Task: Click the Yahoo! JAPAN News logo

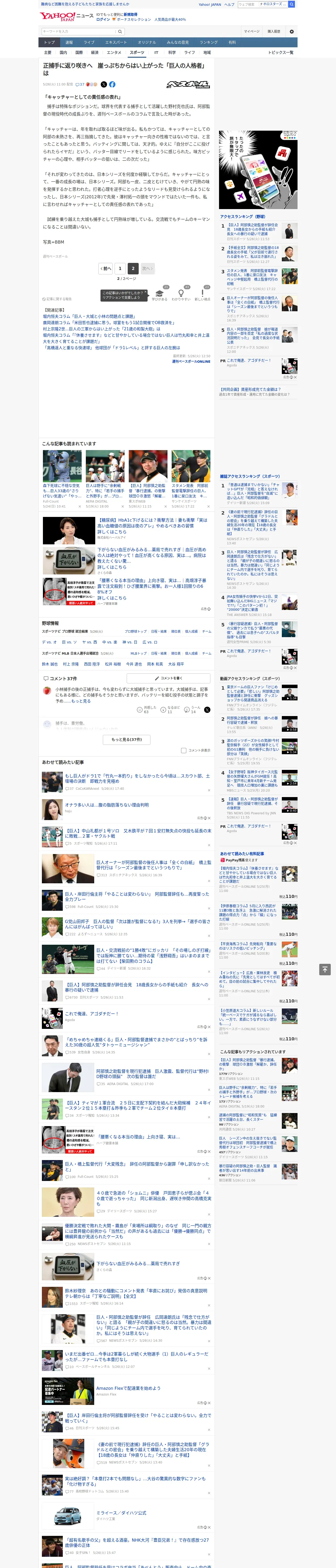Action: [x=66, y=16]
